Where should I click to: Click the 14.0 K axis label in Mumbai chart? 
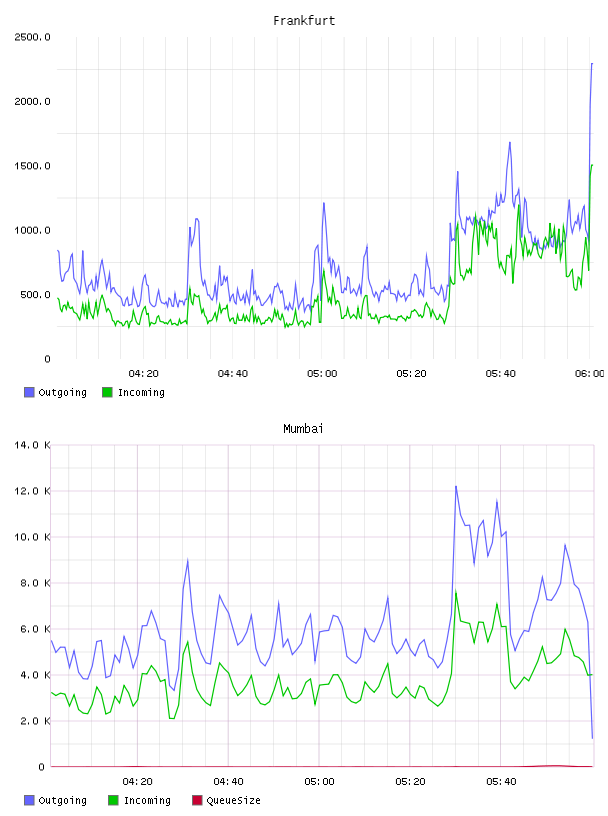[32, 445]
